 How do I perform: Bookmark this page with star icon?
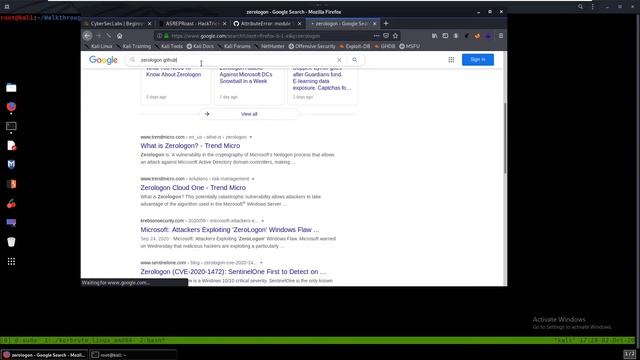[x=395, y=36]
